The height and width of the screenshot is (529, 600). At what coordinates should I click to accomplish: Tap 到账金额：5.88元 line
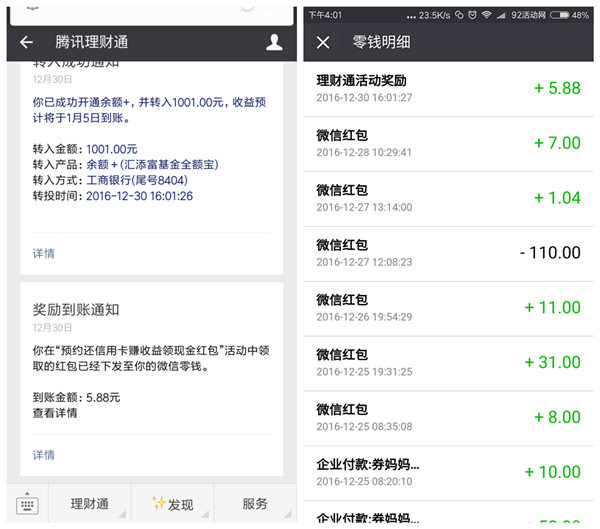pyautogui.click(x=76, y=397)
